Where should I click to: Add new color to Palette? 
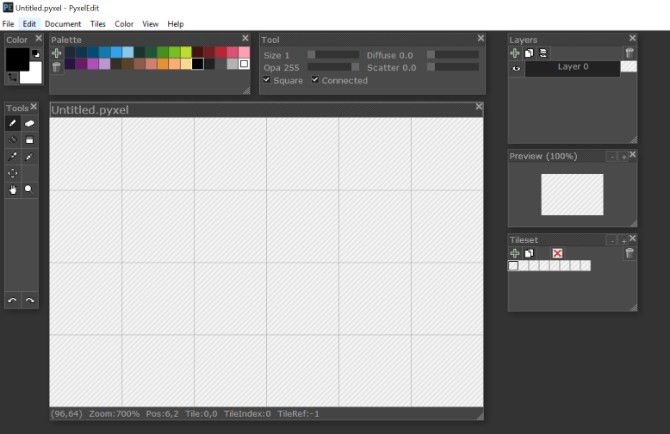(x=56, y=53)
